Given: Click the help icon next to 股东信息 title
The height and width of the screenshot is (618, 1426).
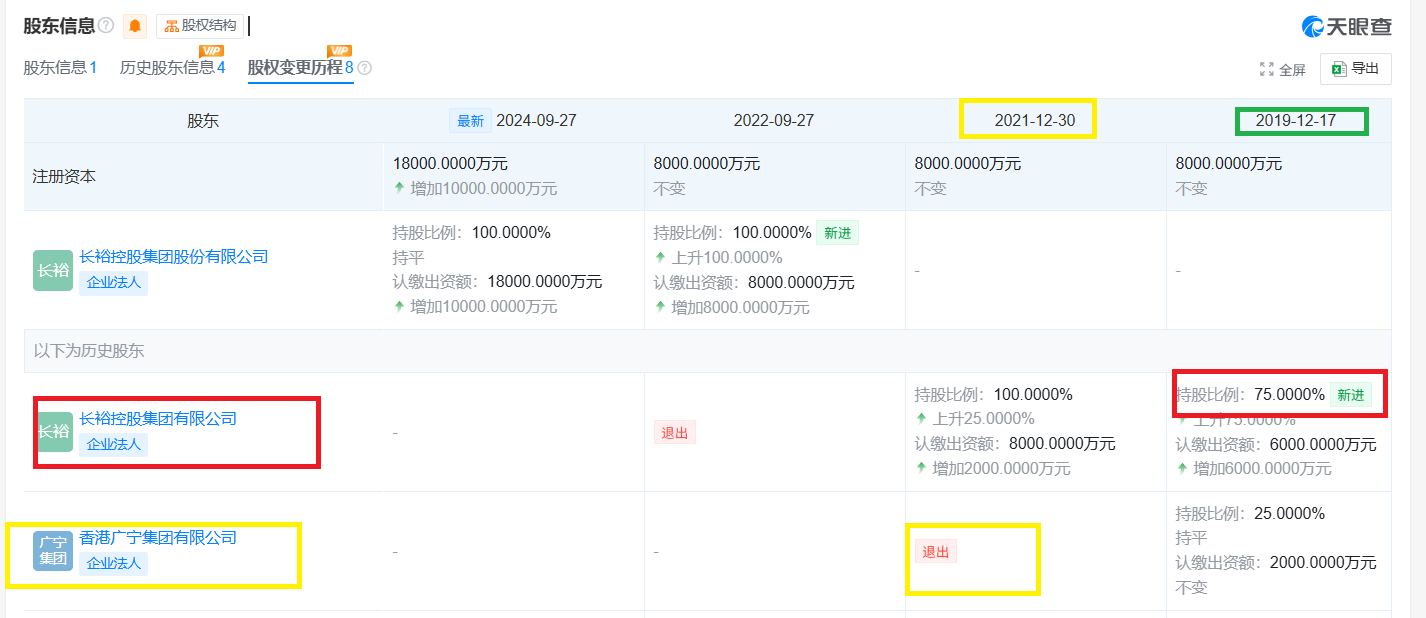Looking at the screenshot, I should [106, 26].
